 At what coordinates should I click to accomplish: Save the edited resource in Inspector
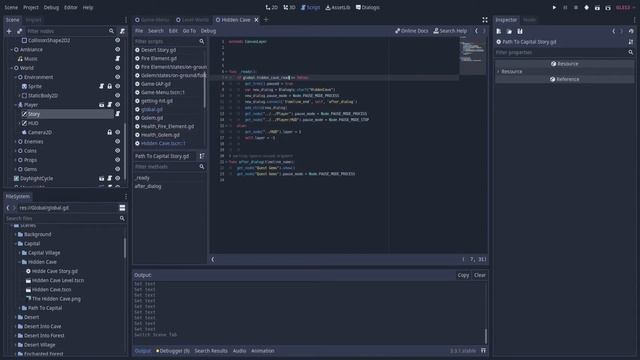point(520,31)
